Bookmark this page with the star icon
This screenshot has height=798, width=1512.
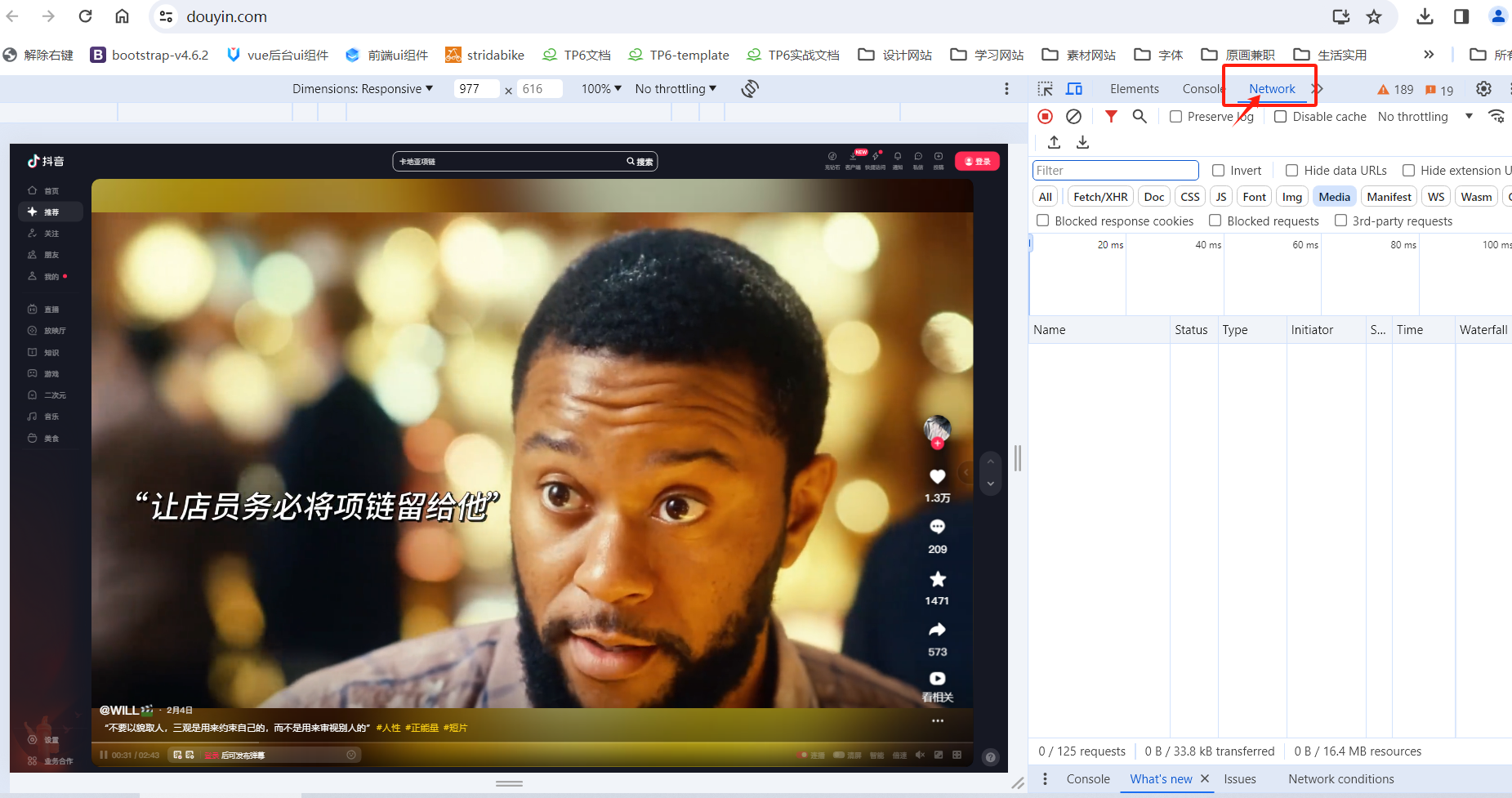(x=1374, y=16)
